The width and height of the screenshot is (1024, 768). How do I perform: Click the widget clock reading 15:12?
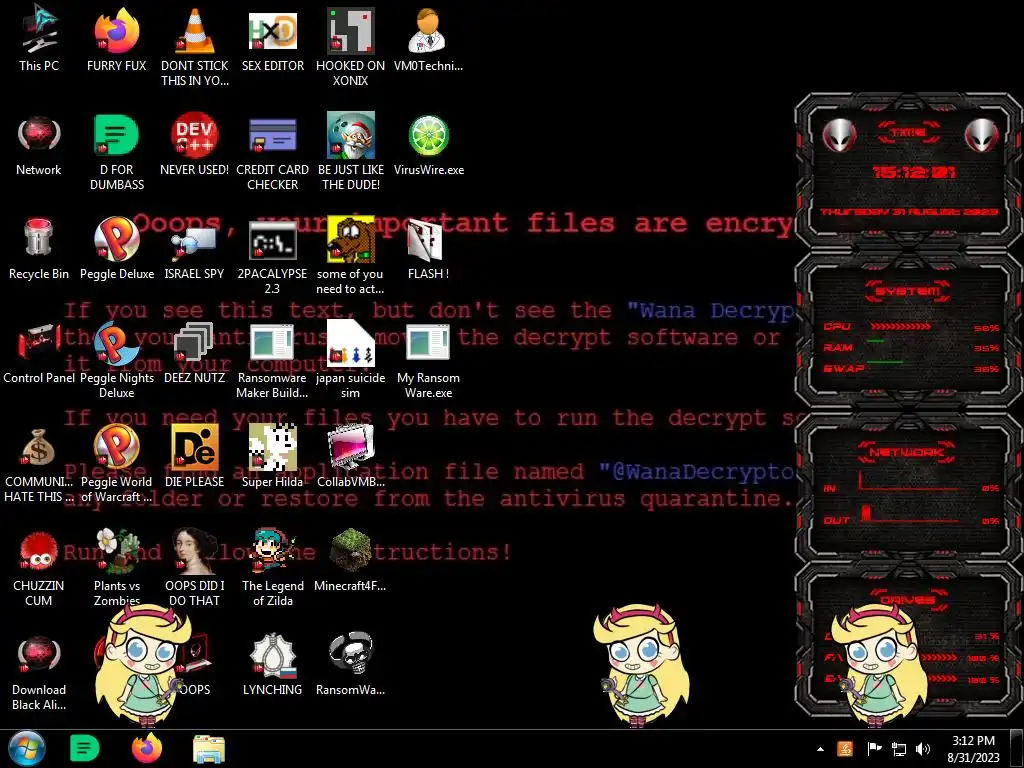(914, 172)
